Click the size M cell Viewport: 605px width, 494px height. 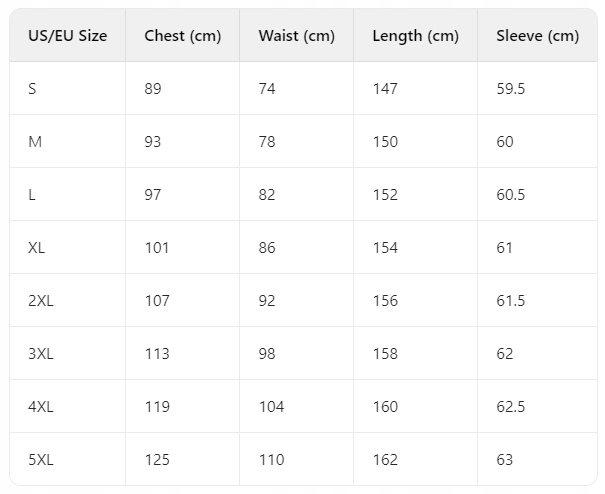35,142
